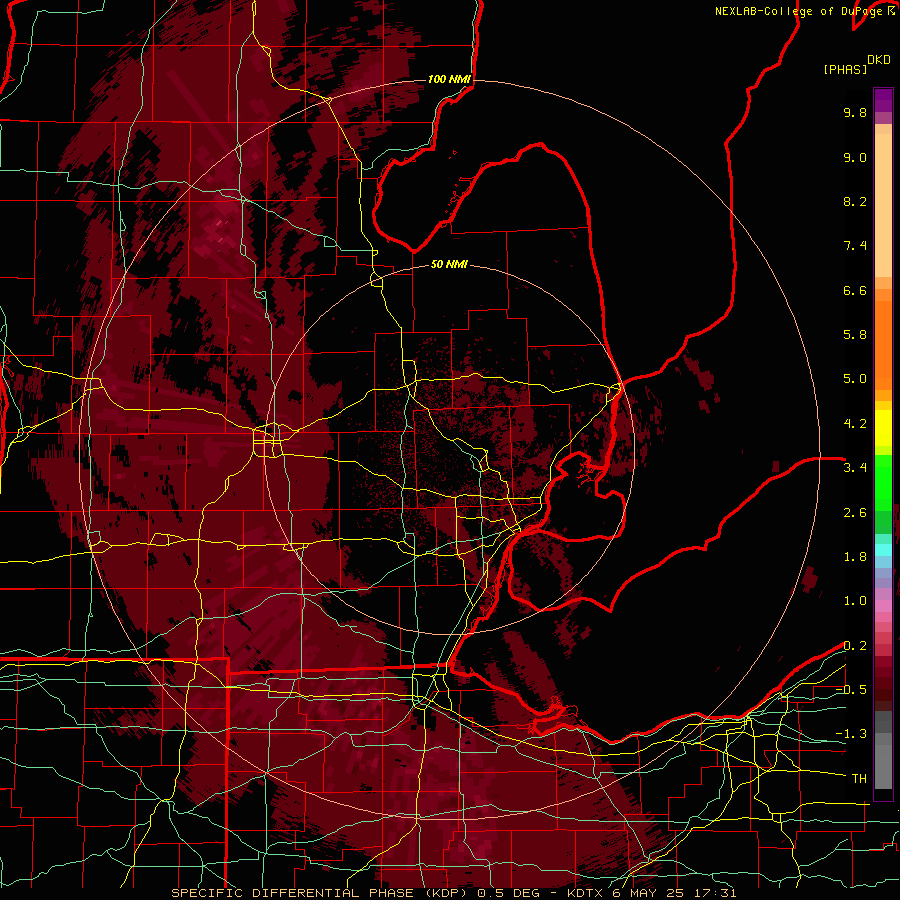The image size is (900, 900).
Task: Click the 7.4 value on the color scale
Action: [x=855, y=246]
